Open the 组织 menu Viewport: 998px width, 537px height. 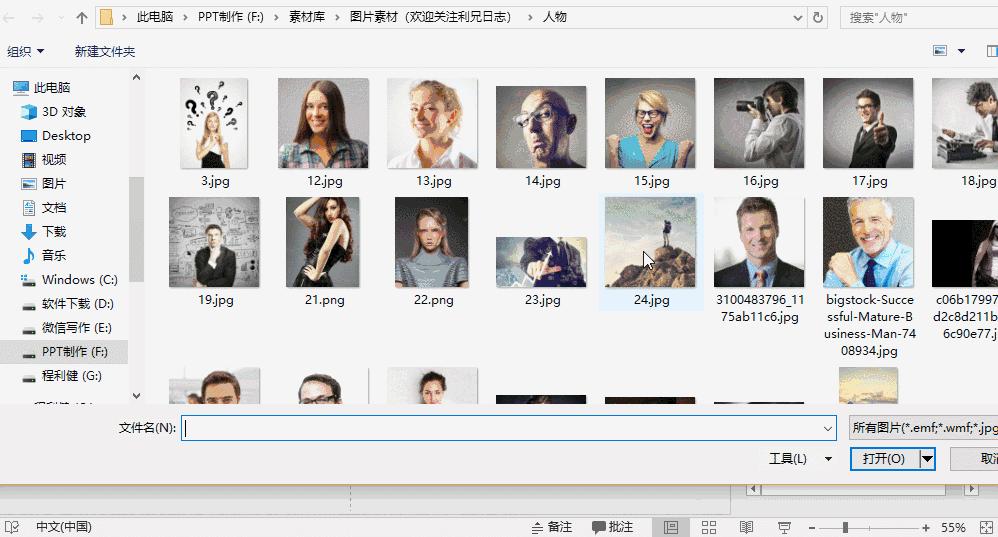click(x=25, y=52)
